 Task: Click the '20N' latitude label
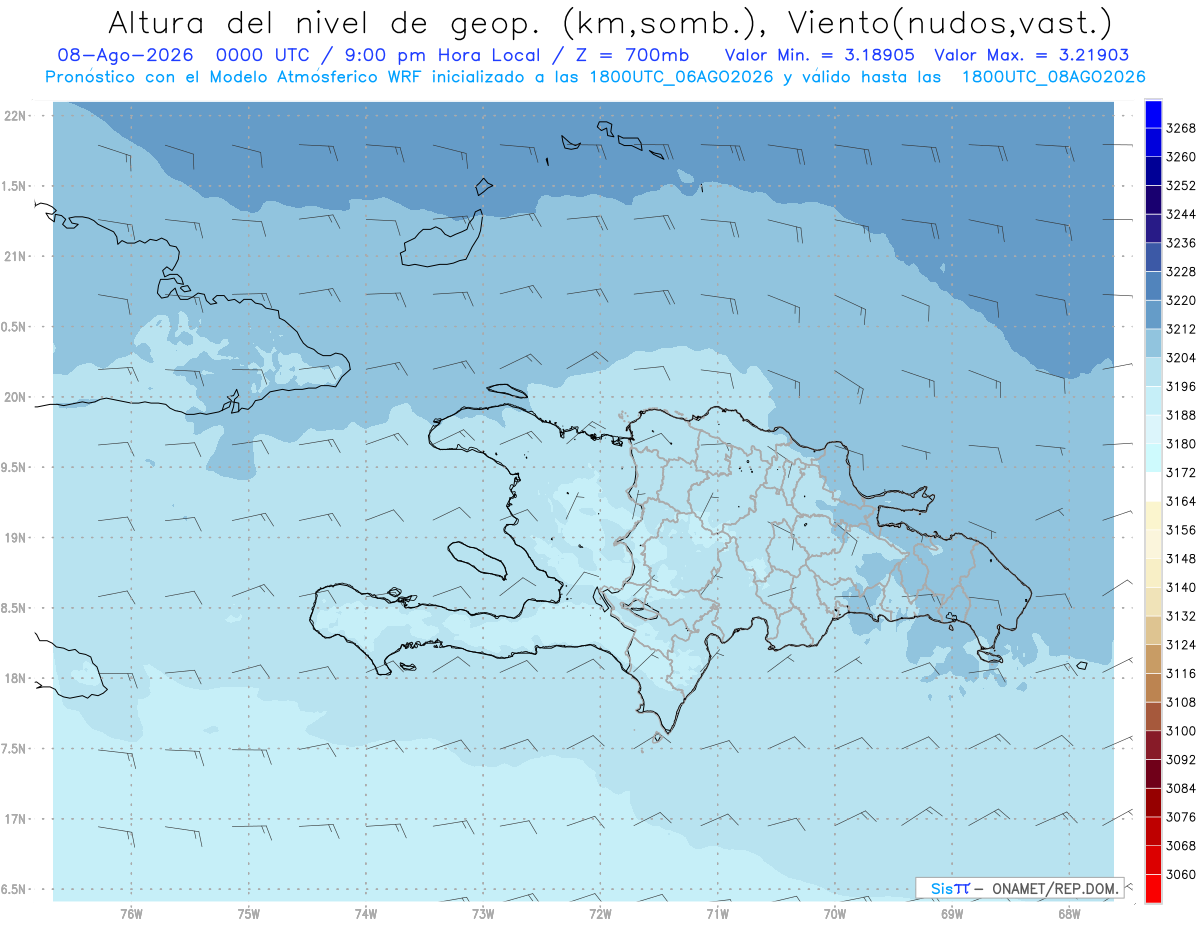[16, 397]
